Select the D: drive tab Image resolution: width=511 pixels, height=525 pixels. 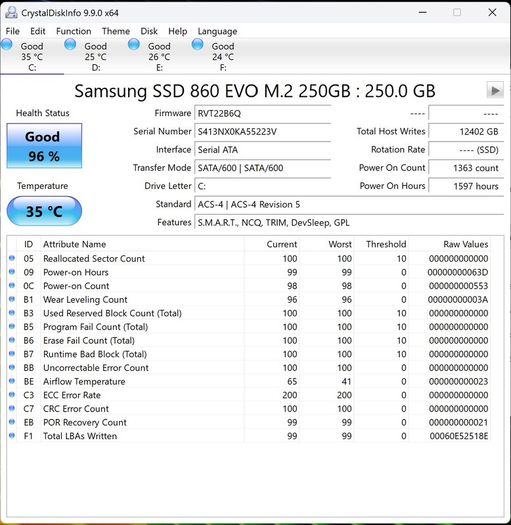tap(95, 56)
